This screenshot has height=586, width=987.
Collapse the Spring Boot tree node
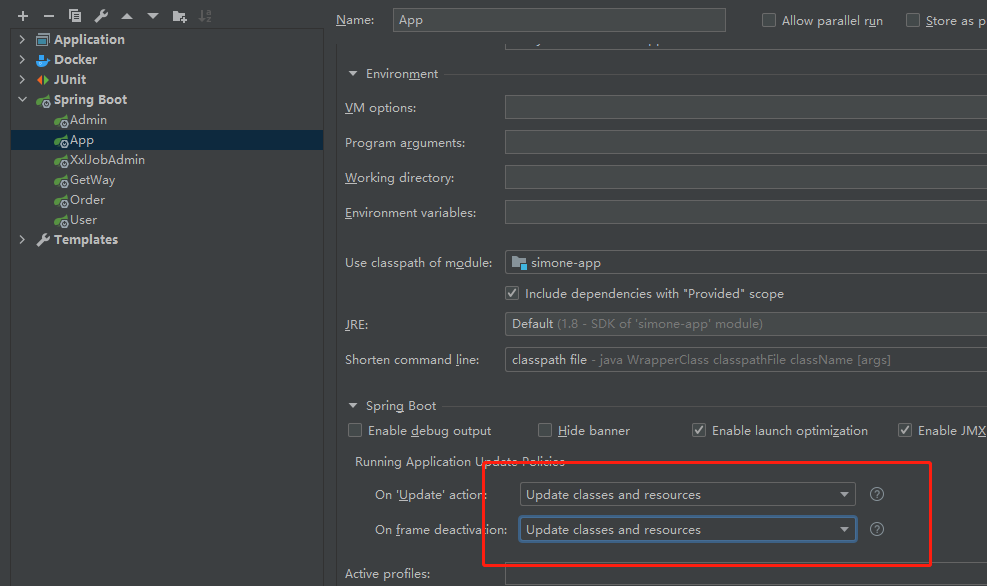(x=23, y=99)
